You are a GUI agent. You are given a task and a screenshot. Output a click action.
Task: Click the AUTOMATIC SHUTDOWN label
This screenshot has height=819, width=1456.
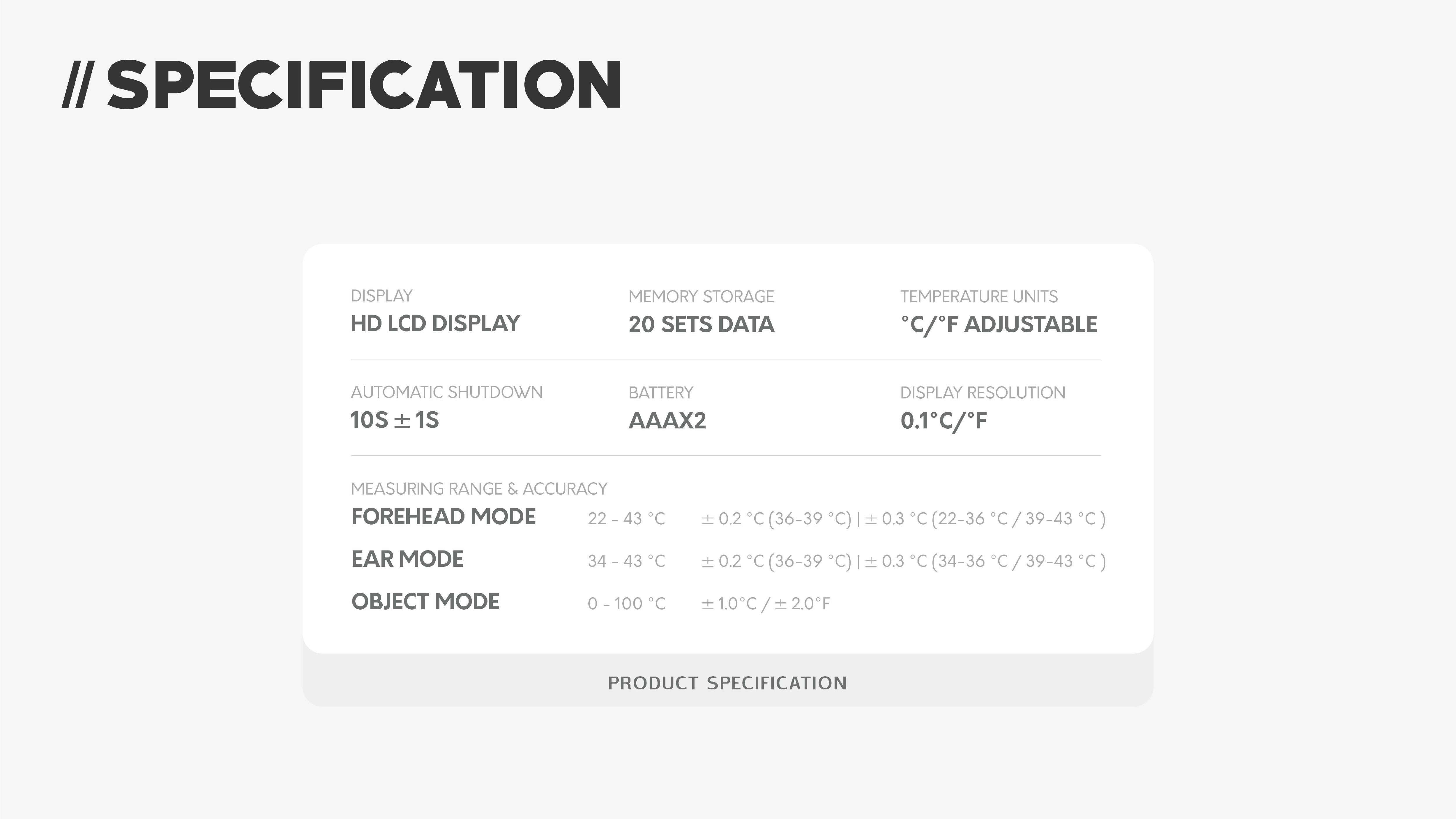(x=446, y=392)
